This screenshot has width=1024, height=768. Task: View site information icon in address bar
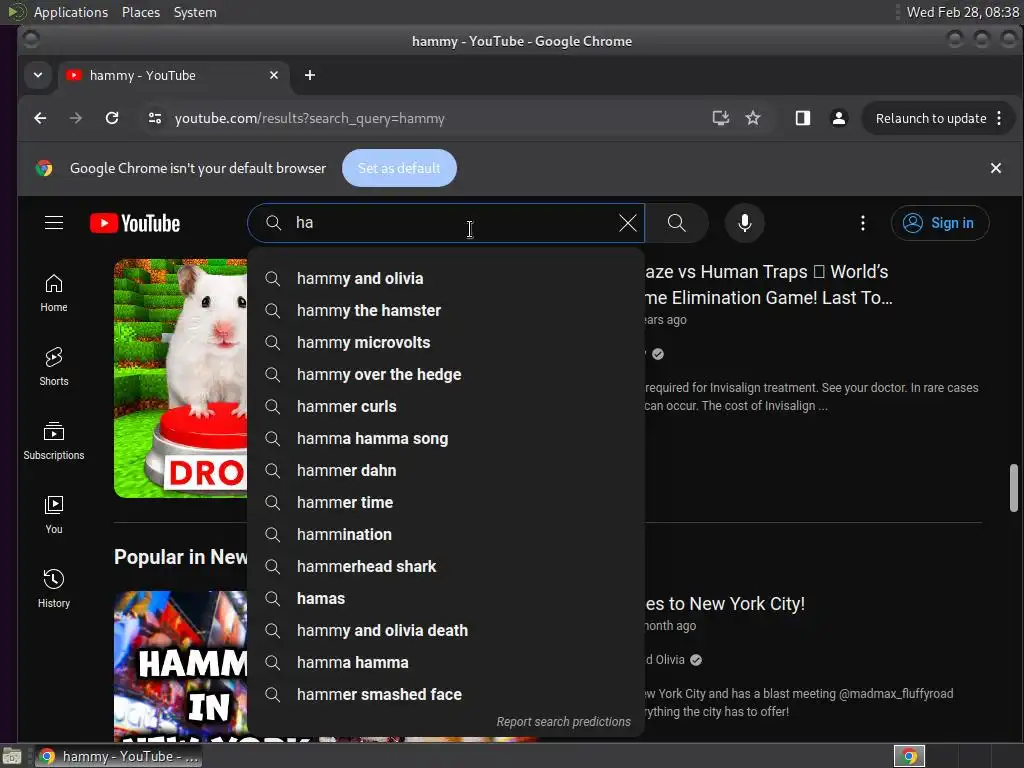pos(155,118)
